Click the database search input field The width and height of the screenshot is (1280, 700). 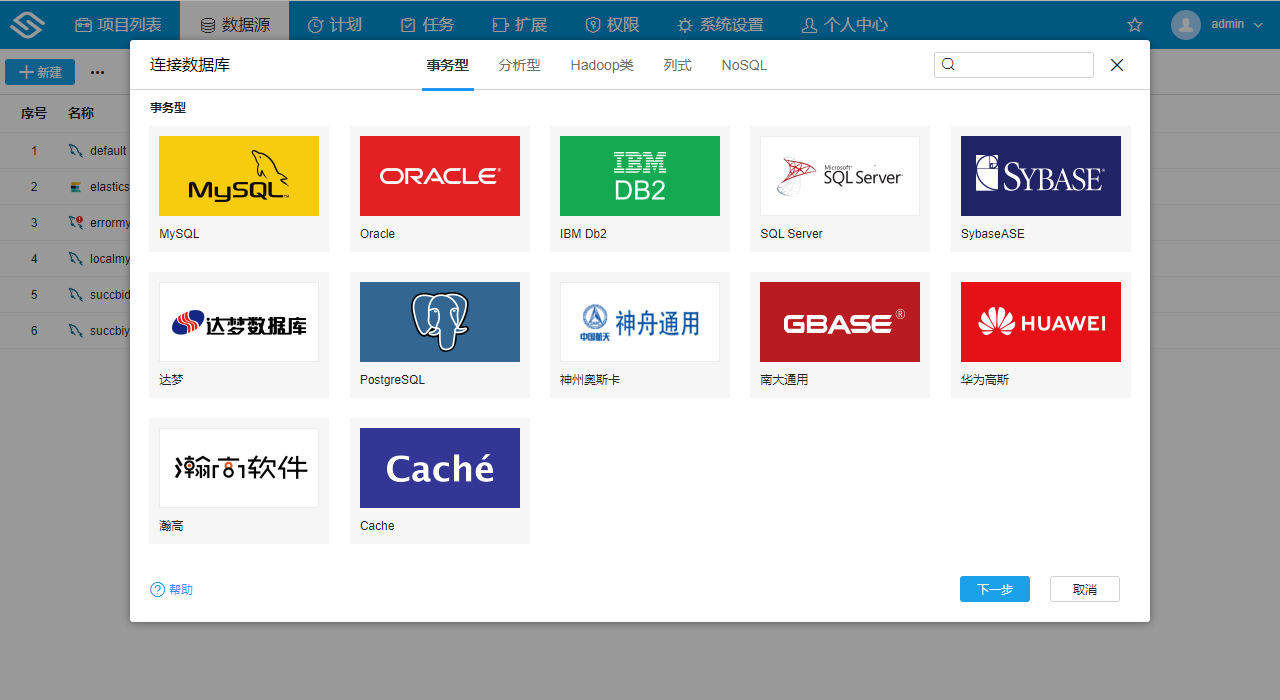tap(1022, 65)
